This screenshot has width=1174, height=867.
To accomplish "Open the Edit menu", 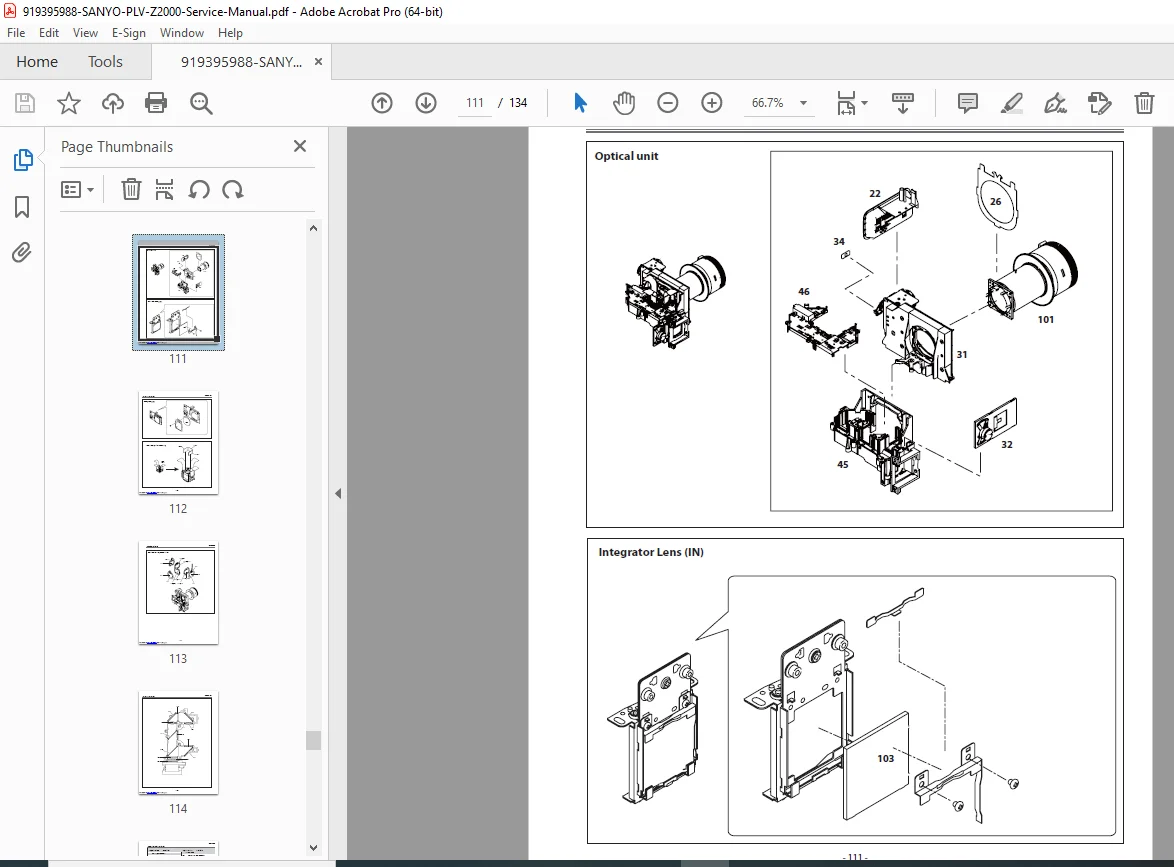I will coord(49,33).
